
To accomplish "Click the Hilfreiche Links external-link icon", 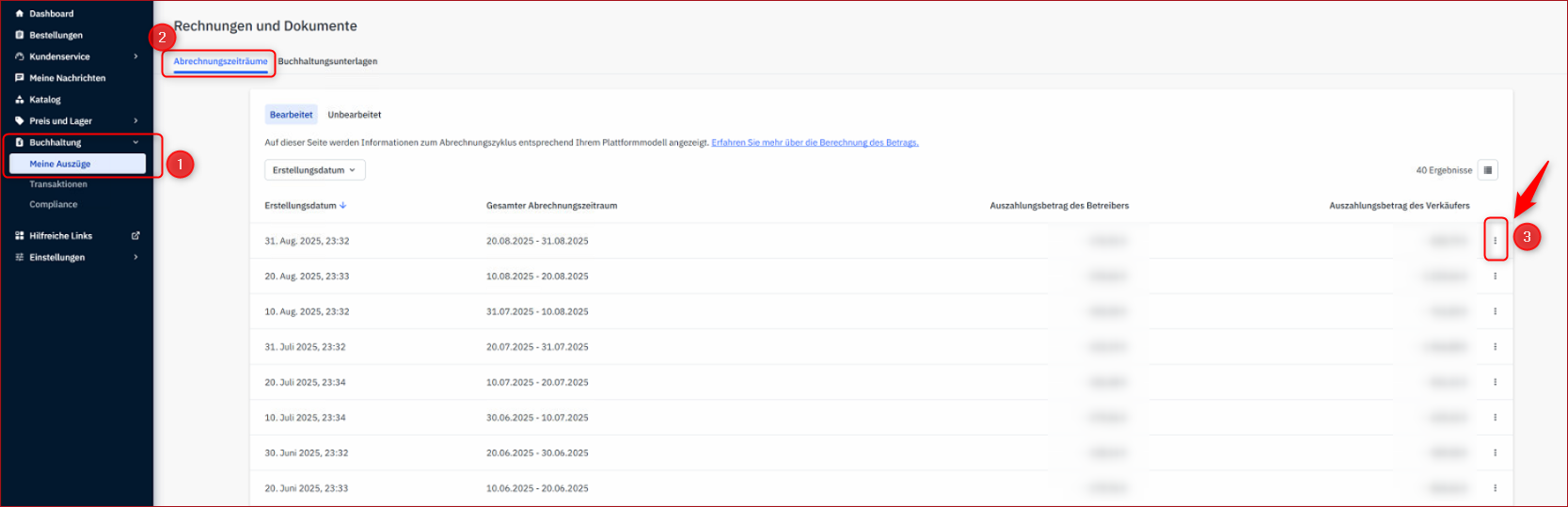I will 135,236.
